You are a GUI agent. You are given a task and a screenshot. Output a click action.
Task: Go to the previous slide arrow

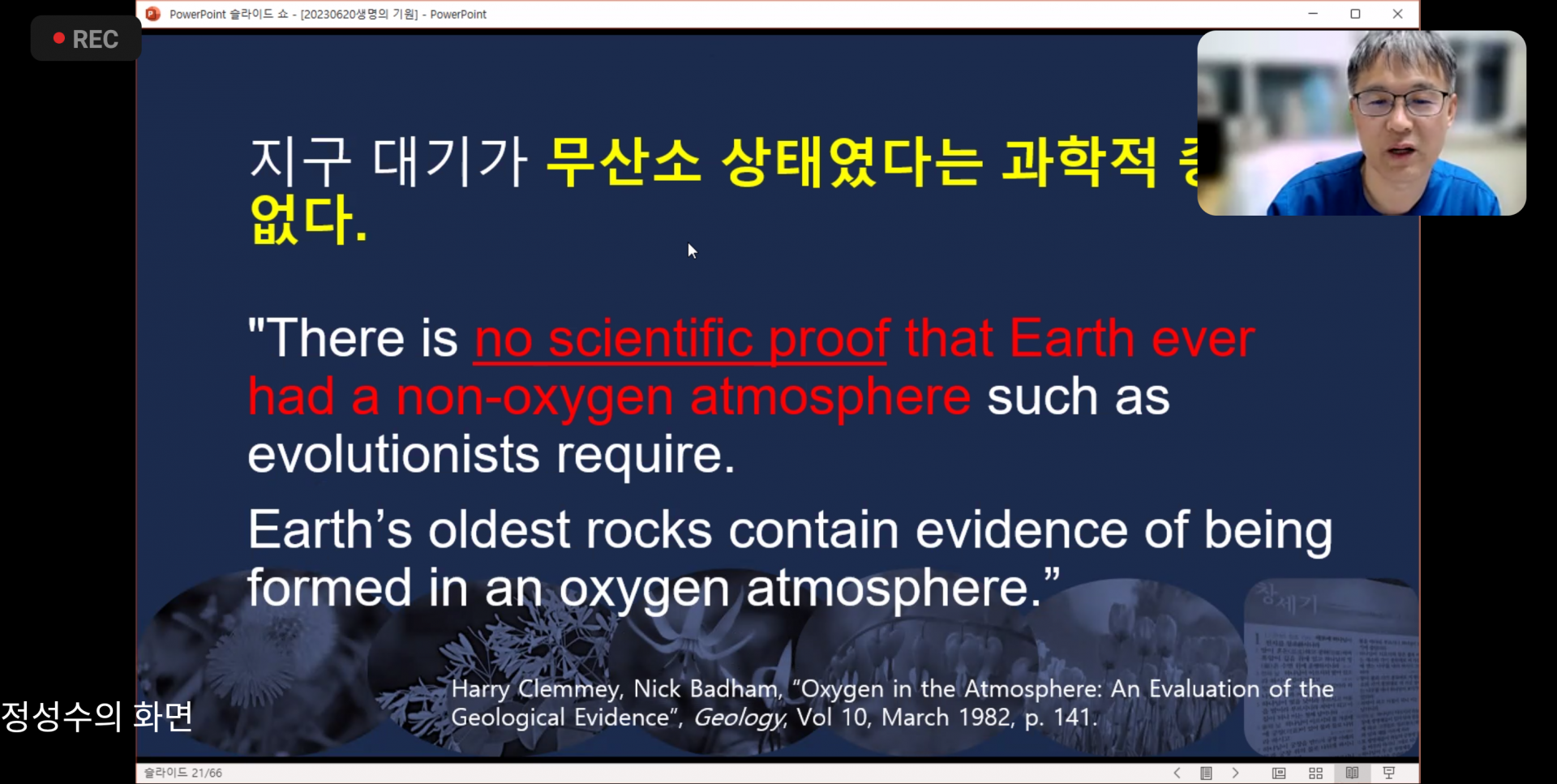point(1177,773)
